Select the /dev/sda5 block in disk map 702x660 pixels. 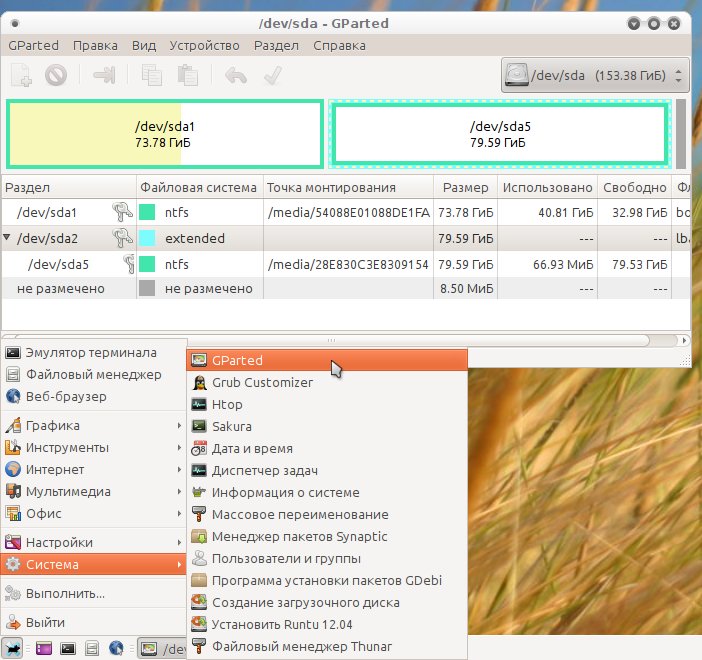coord(500,134)
